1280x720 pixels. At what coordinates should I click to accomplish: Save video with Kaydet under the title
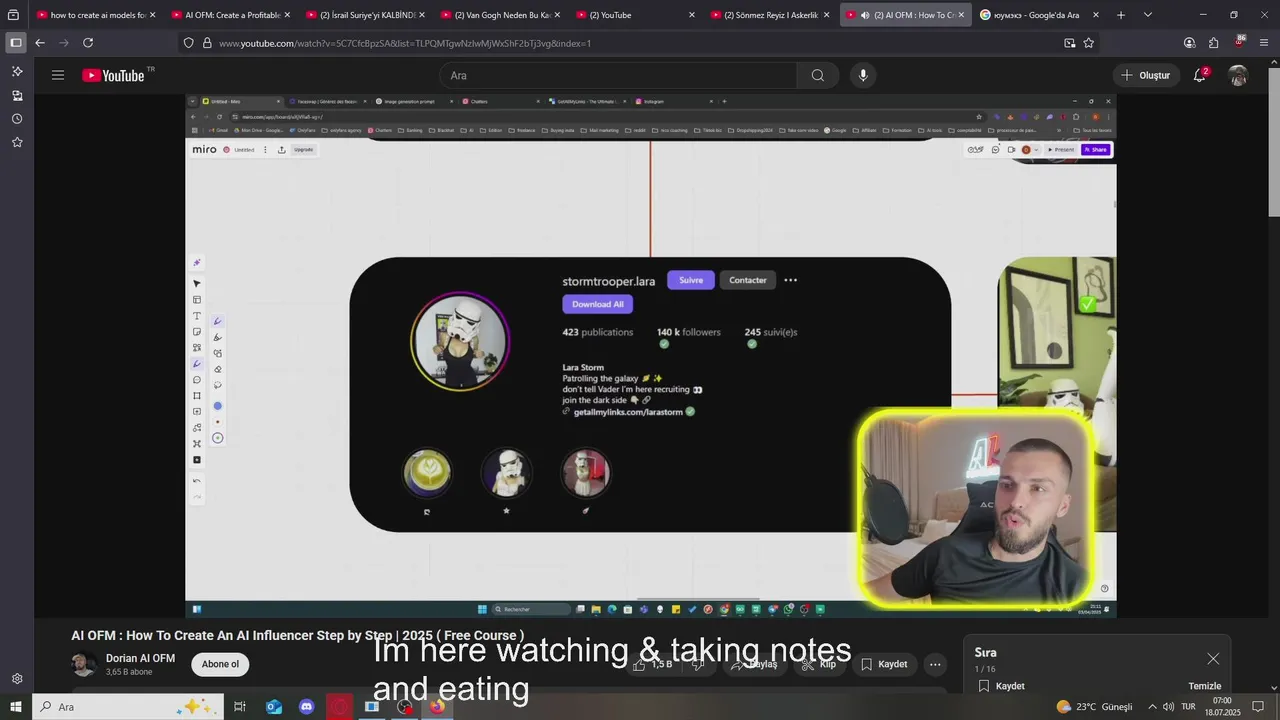[884, 664]
